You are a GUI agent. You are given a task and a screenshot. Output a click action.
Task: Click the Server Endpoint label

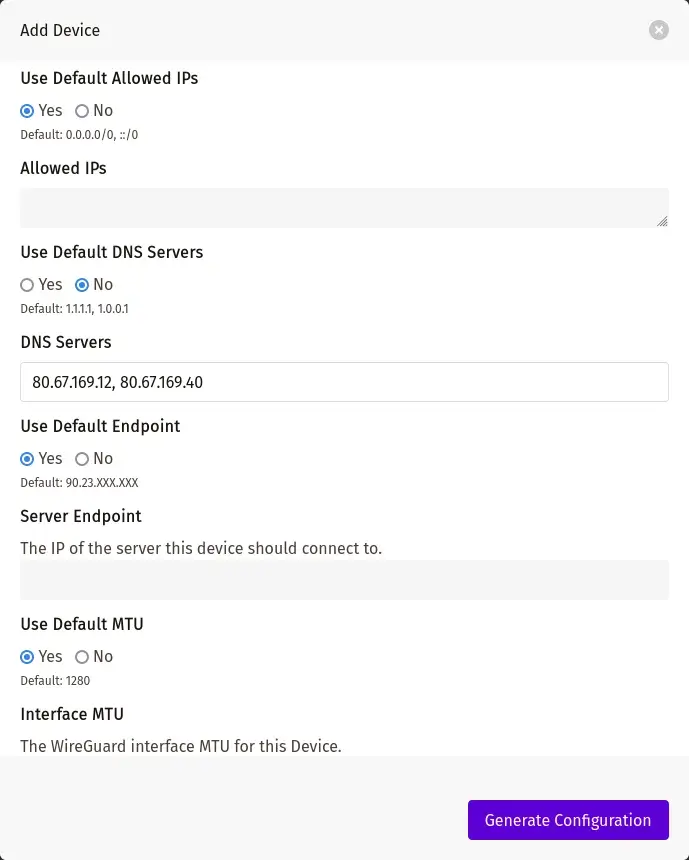[x=81, y=516]
